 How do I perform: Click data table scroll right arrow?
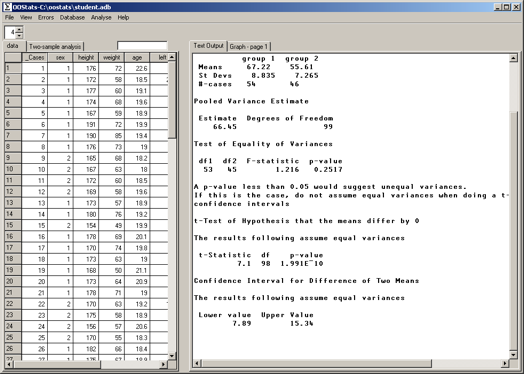[x=163, y=364]
